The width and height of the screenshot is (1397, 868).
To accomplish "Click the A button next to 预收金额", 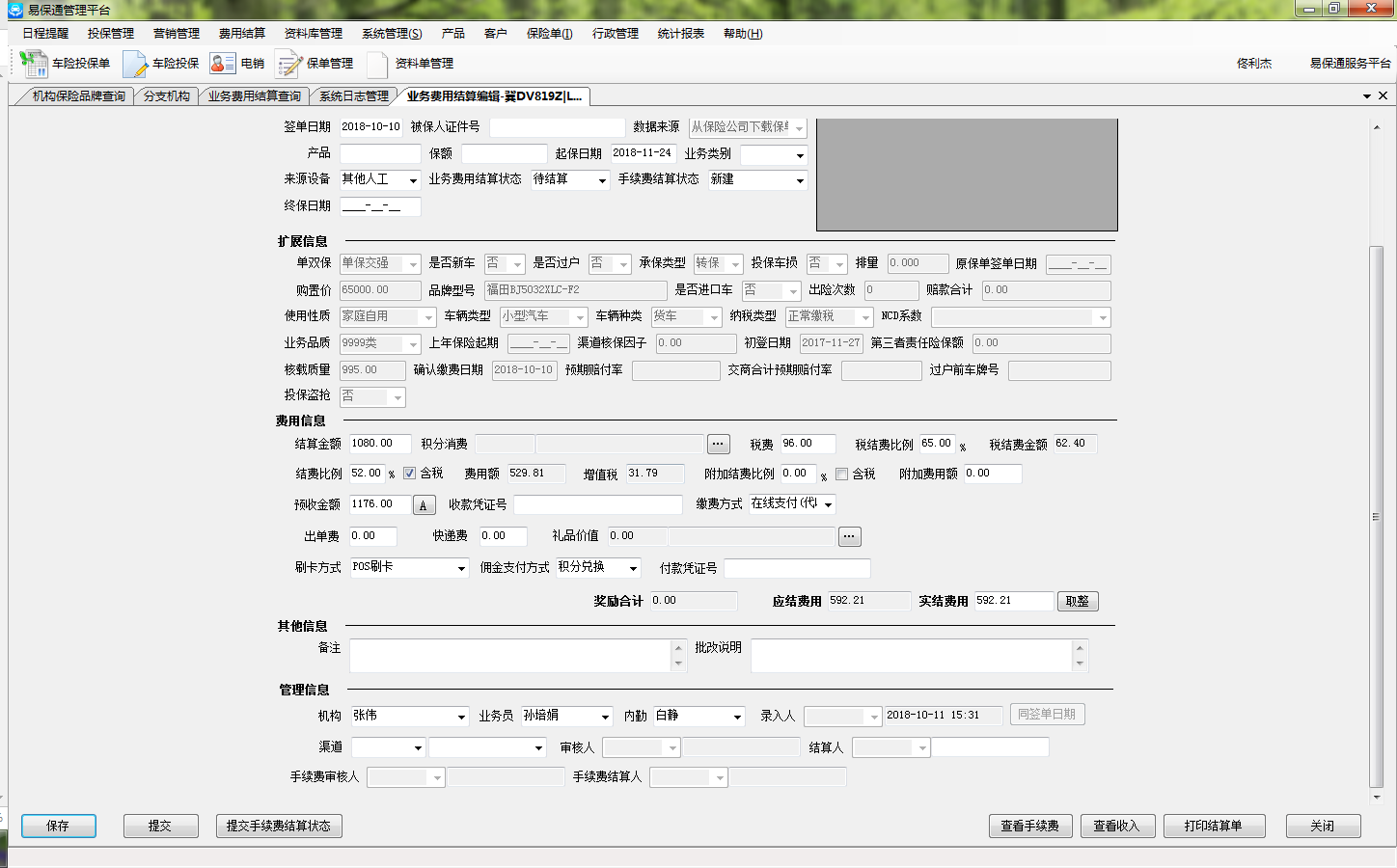I will [424, 505].
